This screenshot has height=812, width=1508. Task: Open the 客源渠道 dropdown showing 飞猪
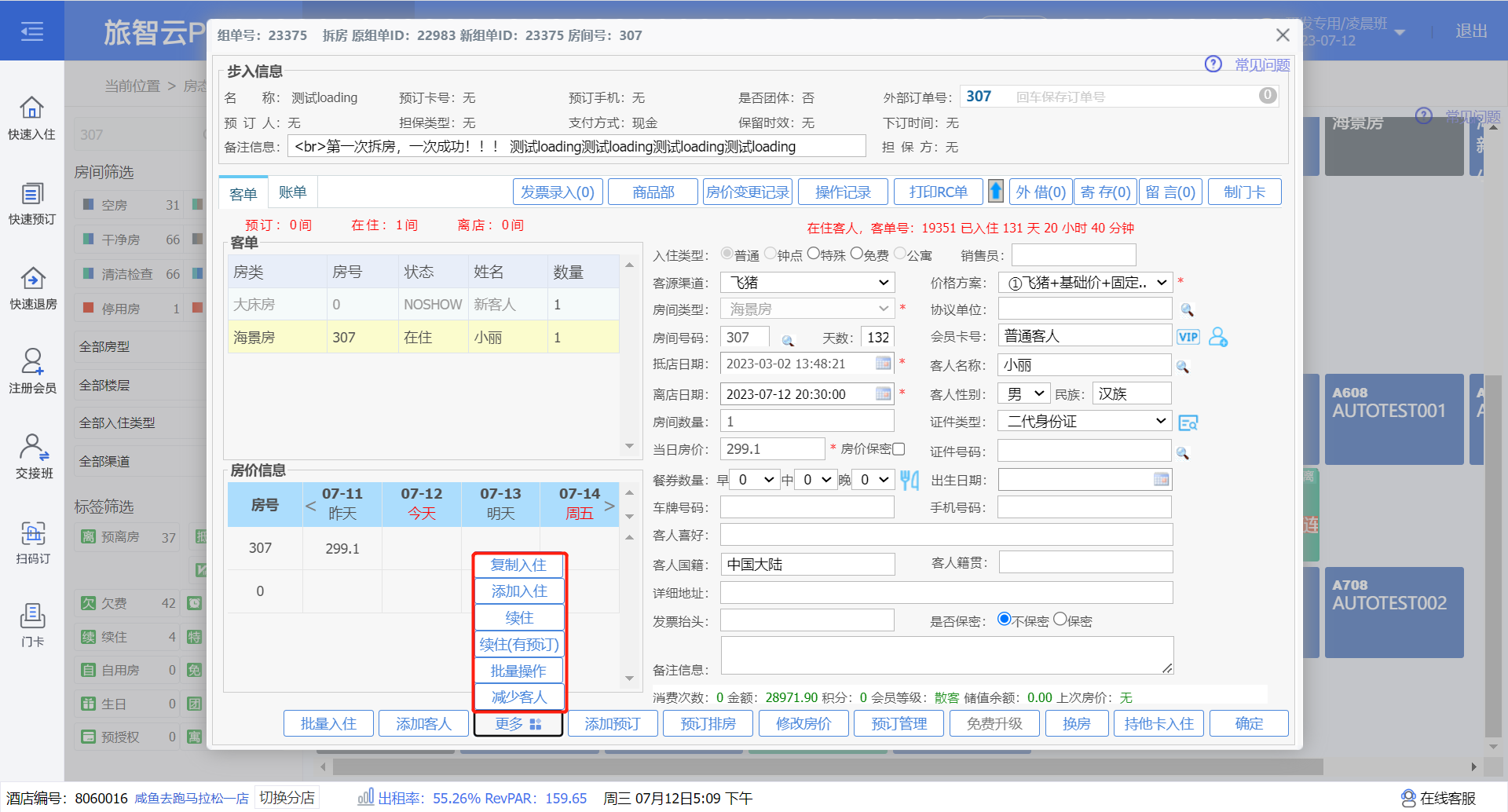point(807,283)
